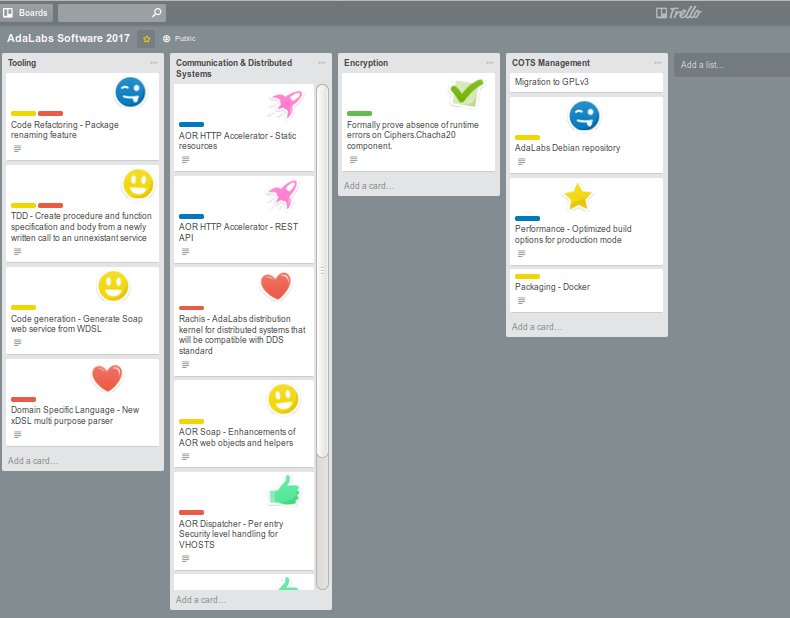
Task: Click red label on AOR Dispatcher card
Action: click(x=191, y=512)
